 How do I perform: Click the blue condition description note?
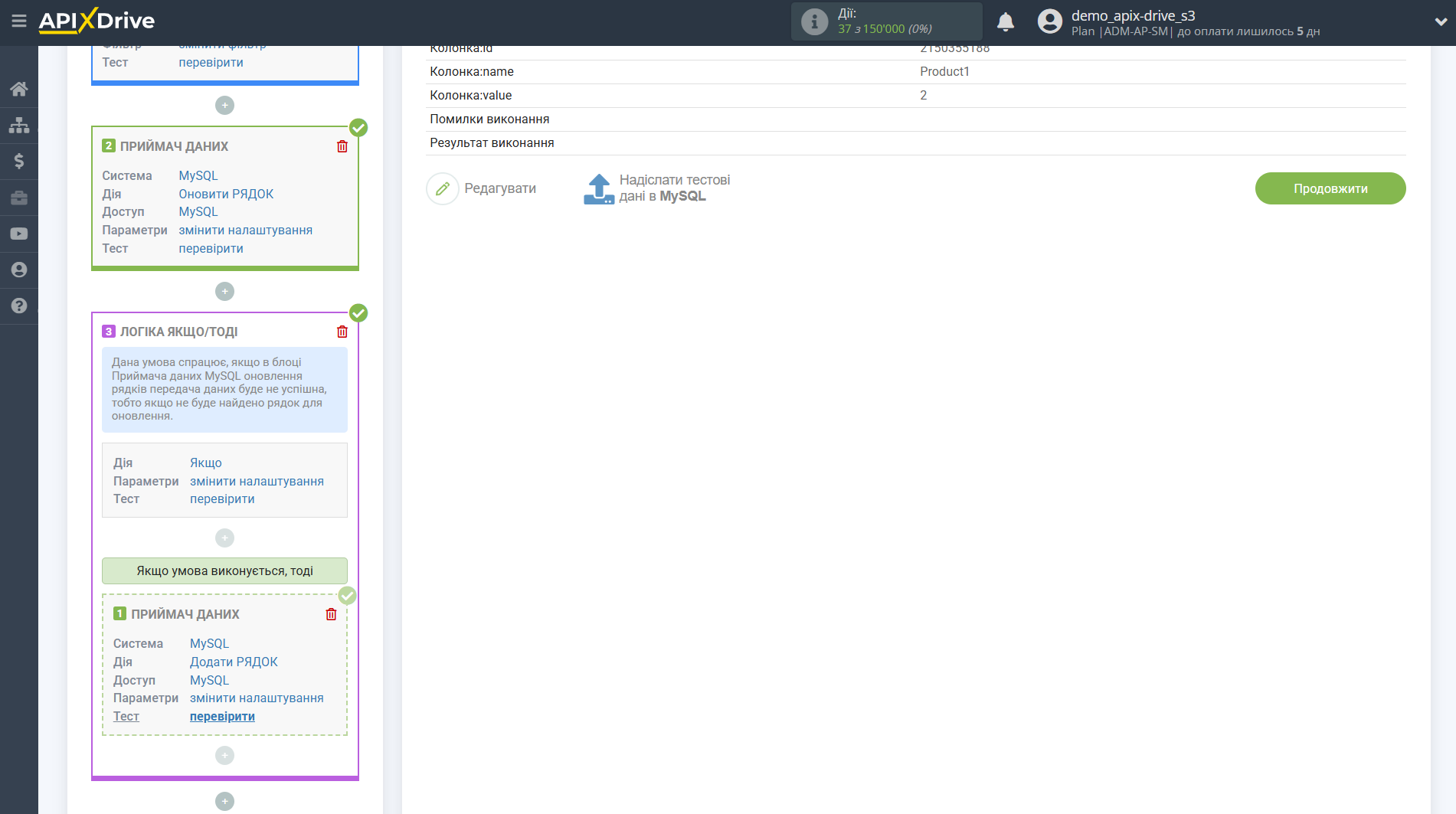[x=224, y=389]
